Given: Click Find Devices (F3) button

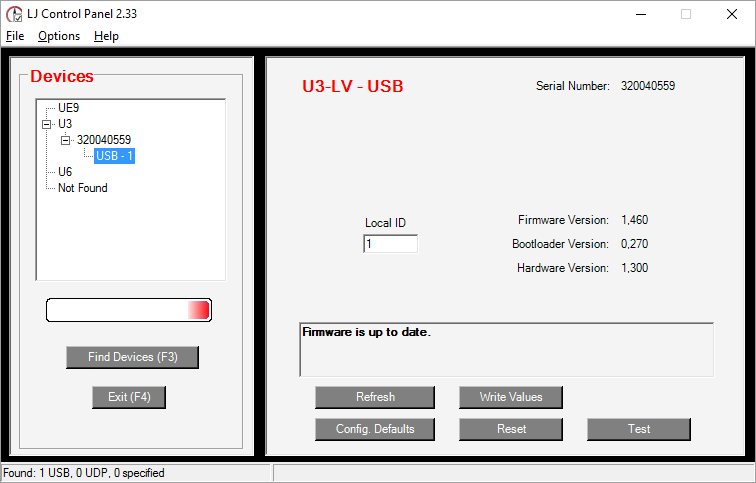Looking at the screenshot, I should point(133,357).
